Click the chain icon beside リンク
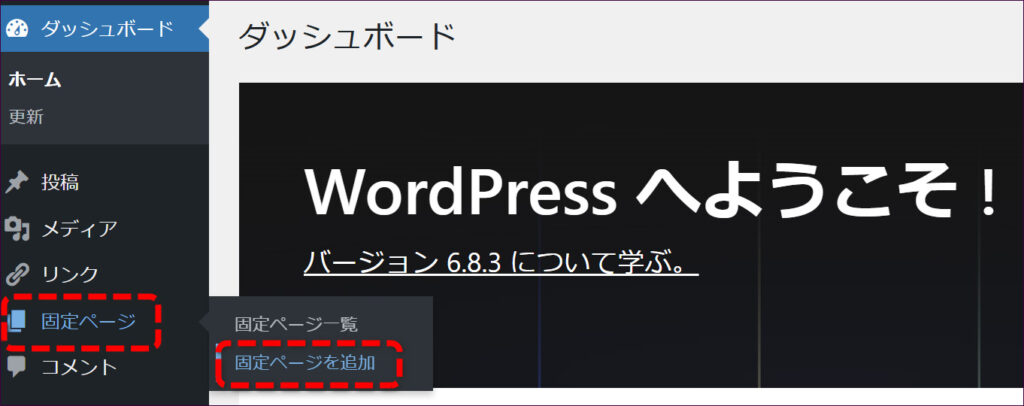 click(x=17, y=274)
